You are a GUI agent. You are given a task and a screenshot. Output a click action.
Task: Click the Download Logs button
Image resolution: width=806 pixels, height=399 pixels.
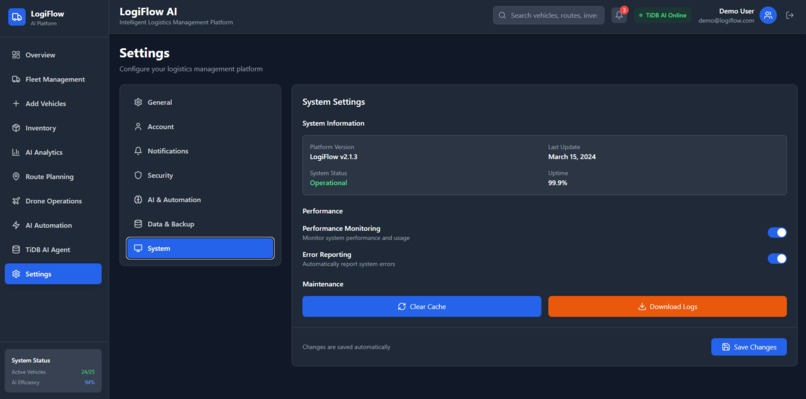coord(667,306)
